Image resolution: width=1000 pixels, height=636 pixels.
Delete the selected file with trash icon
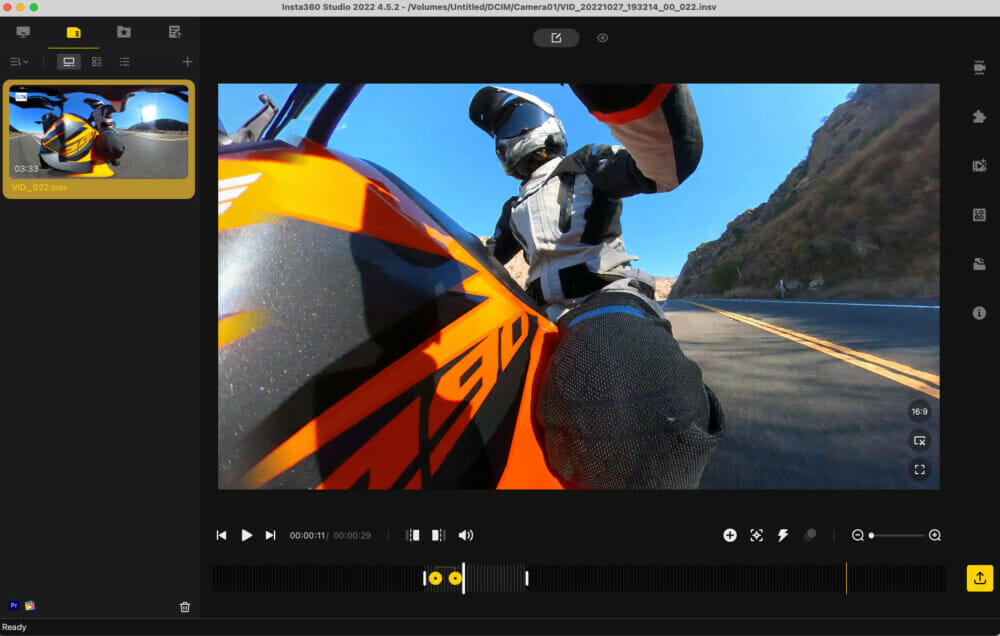point(185,607)
